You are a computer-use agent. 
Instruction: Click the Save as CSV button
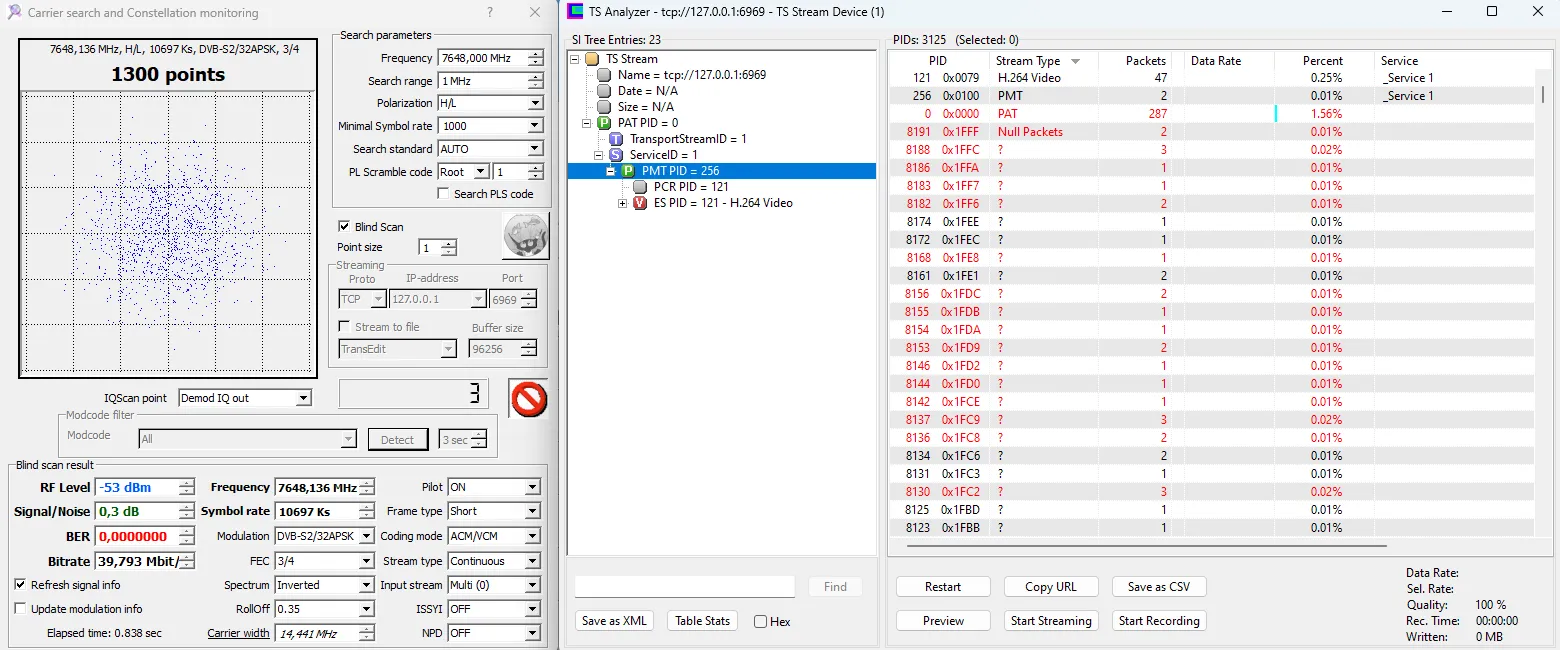(1158, 587)
